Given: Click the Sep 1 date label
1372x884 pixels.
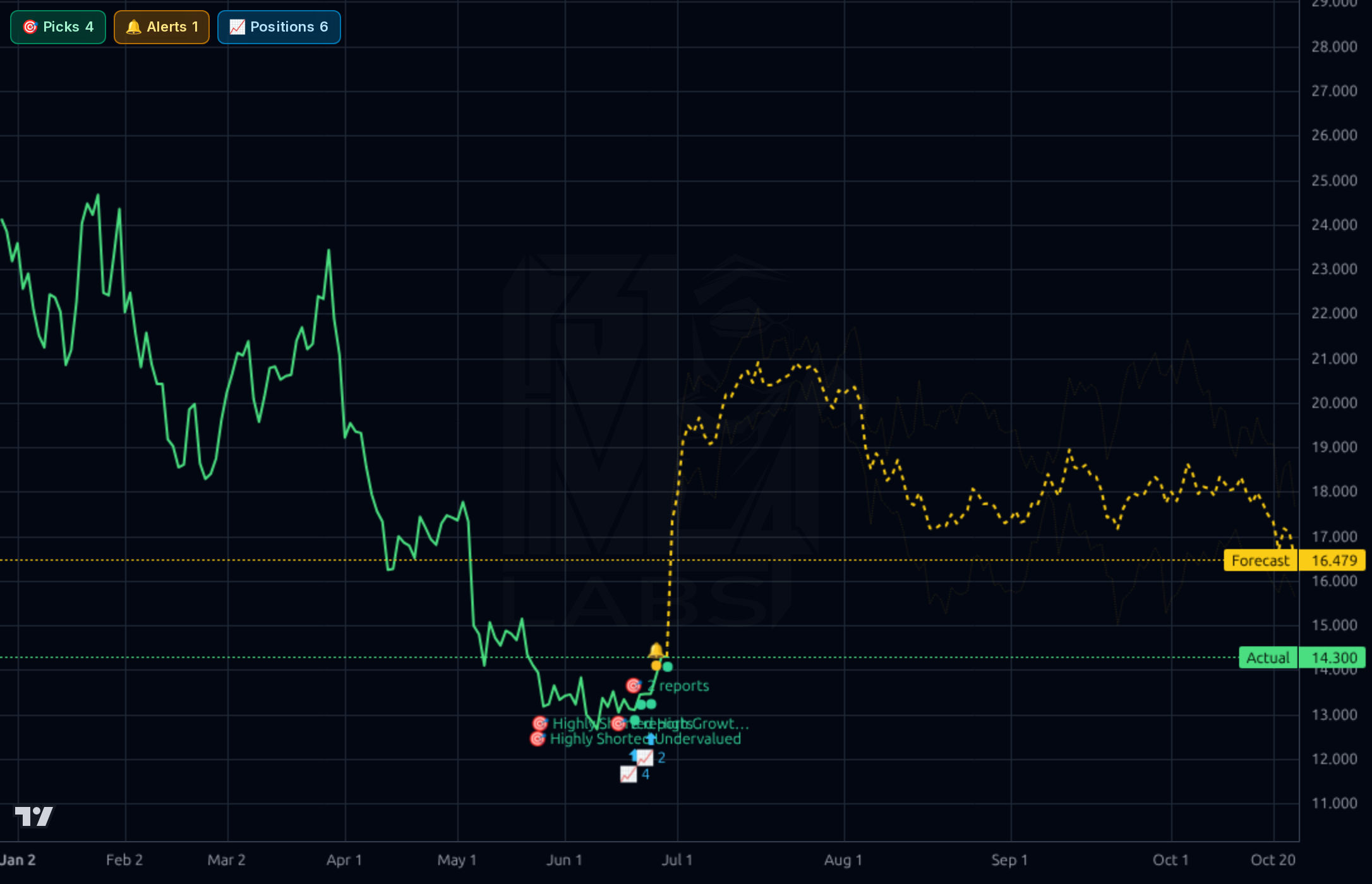Looking at the screenshot, I should (x=1009, y=860).
